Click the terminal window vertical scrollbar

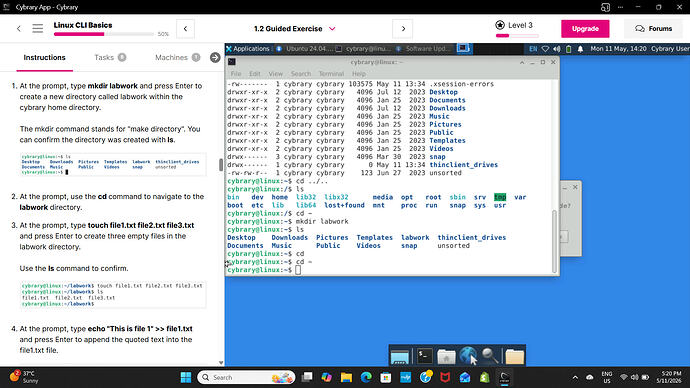554,242
